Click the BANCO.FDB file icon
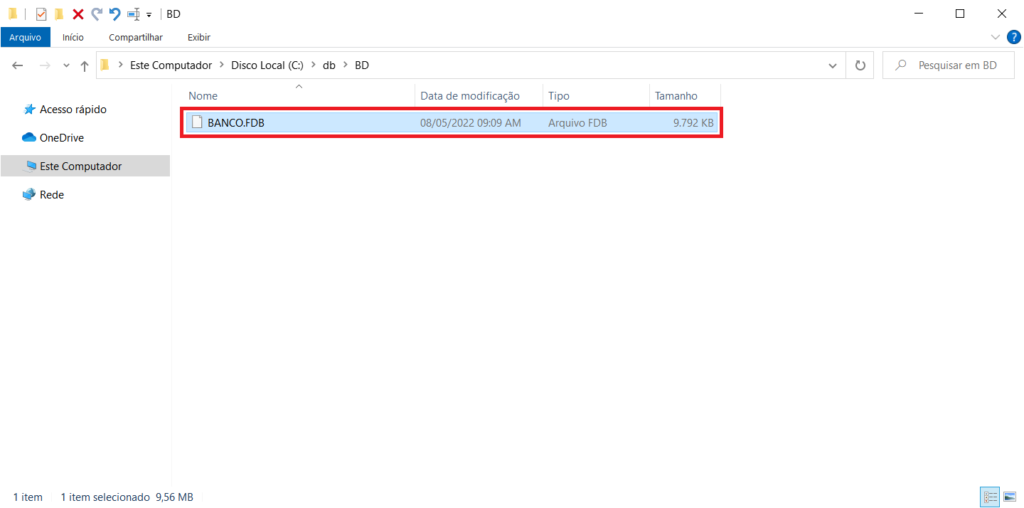Image resolution: width=1024 pixels, height=508 pixels. (x=197, y=123)
